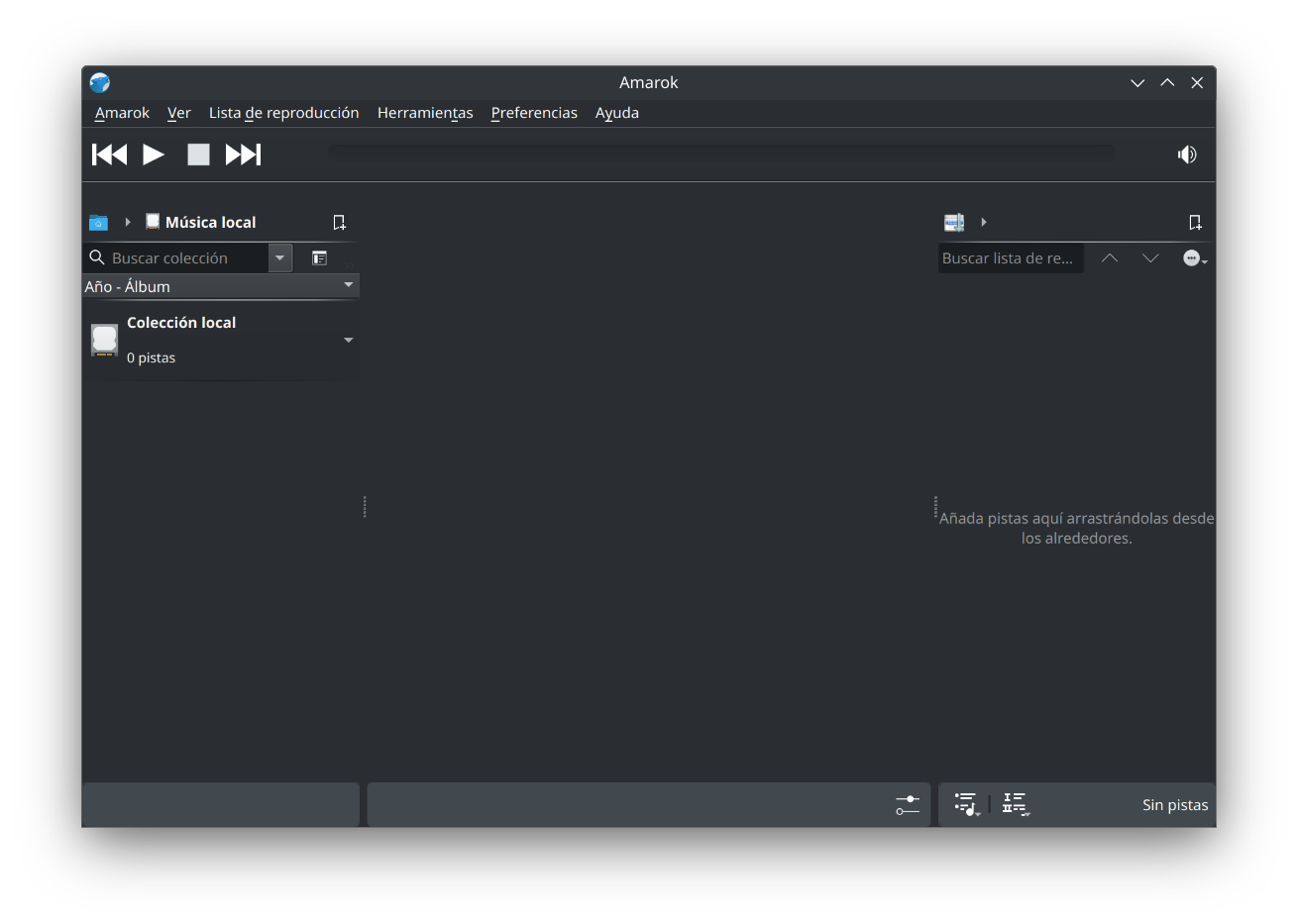1298x924 pixels.
Task: Expand the Colección local actions arrow
Action: [x=348, y=340]
